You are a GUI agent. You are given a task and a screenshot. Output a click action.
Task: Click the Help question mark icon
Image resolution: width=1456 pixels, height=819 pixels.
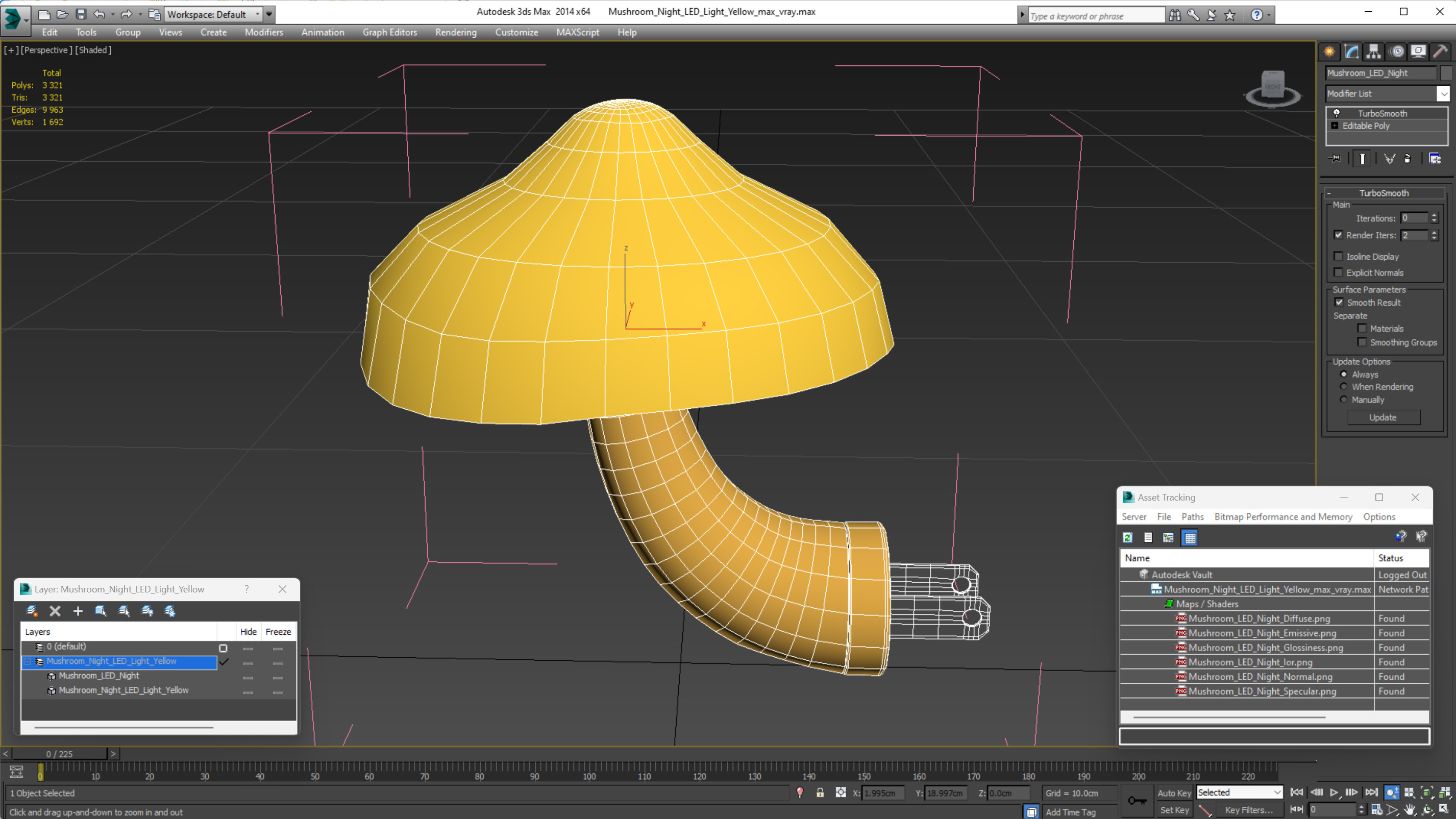[x=1256, y=15]
